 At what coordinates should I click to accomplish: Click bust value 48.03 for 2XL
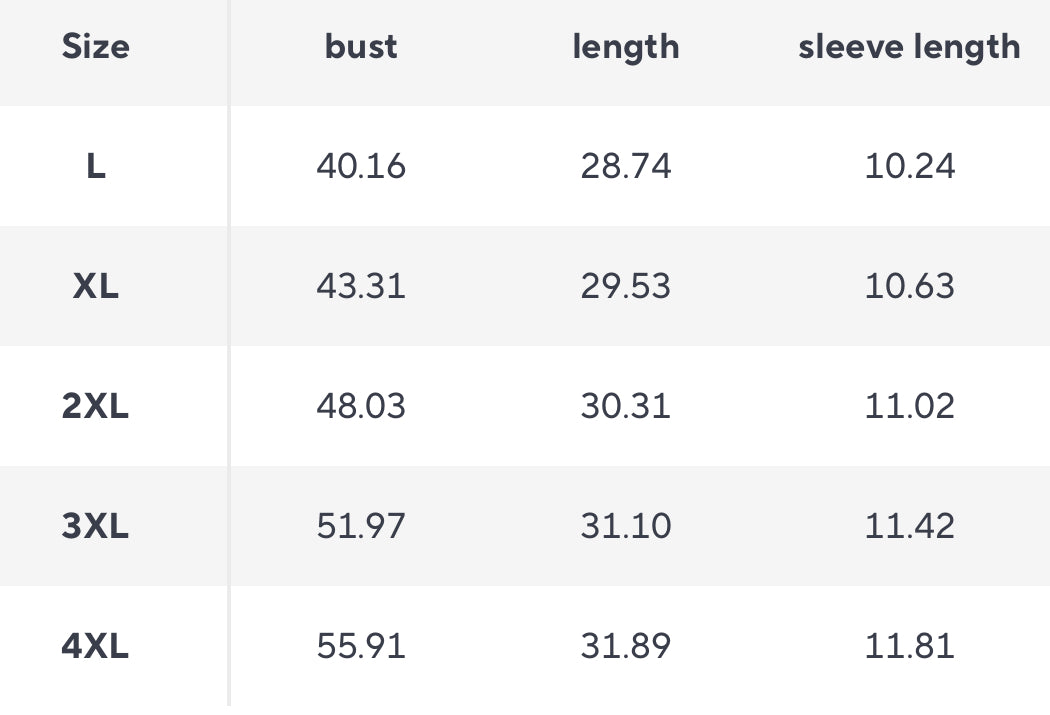pos(361,406)
